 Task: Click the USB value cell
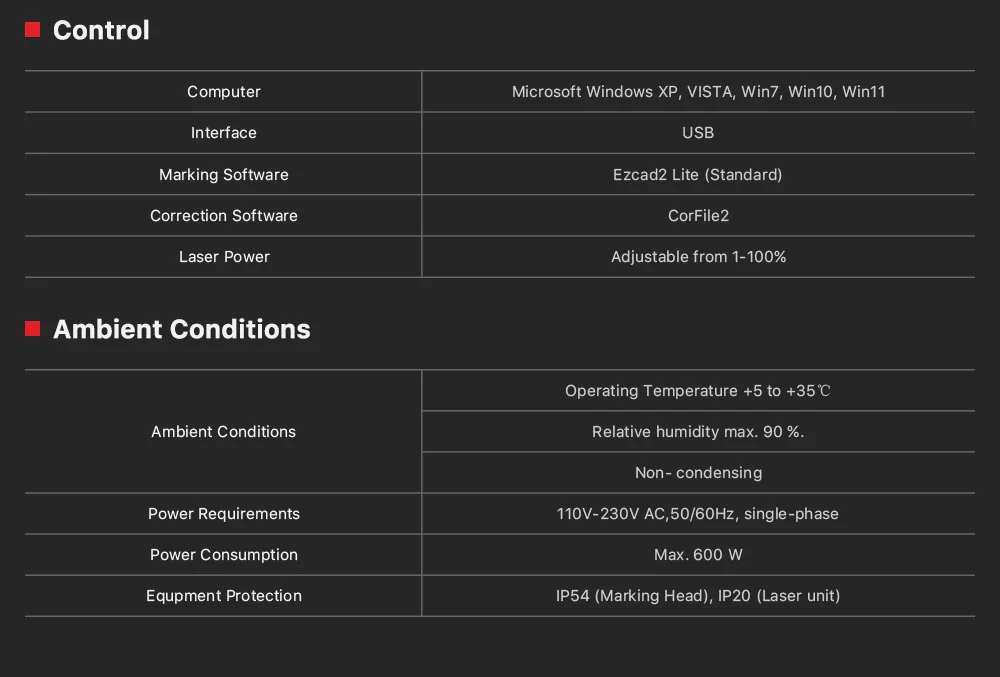click(698, 133)
